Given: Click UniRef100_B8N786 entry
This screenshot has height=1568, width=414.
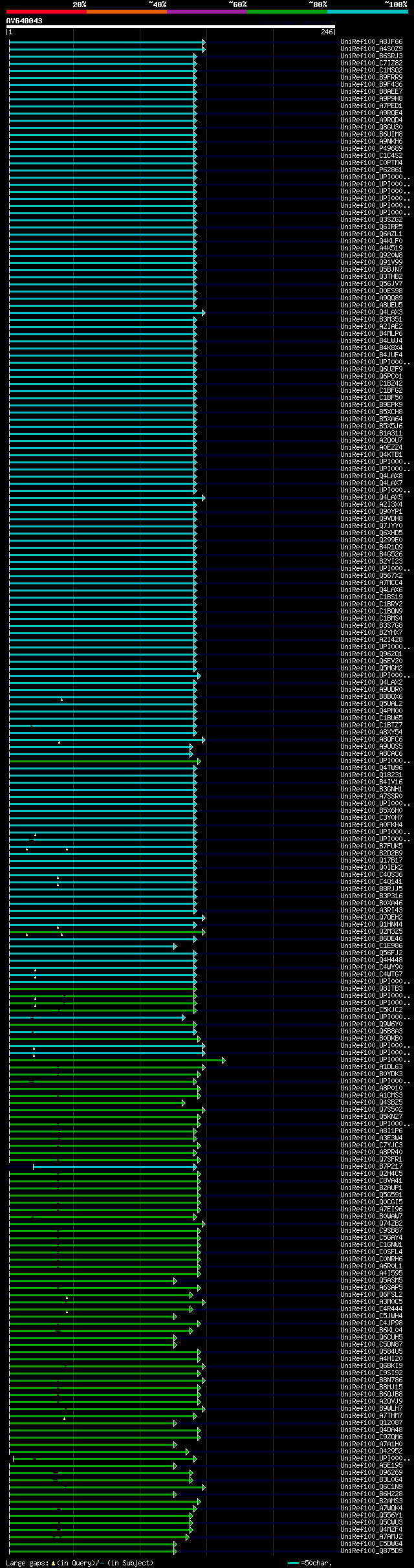Looking at the screenshot, I should [371, 1380].
